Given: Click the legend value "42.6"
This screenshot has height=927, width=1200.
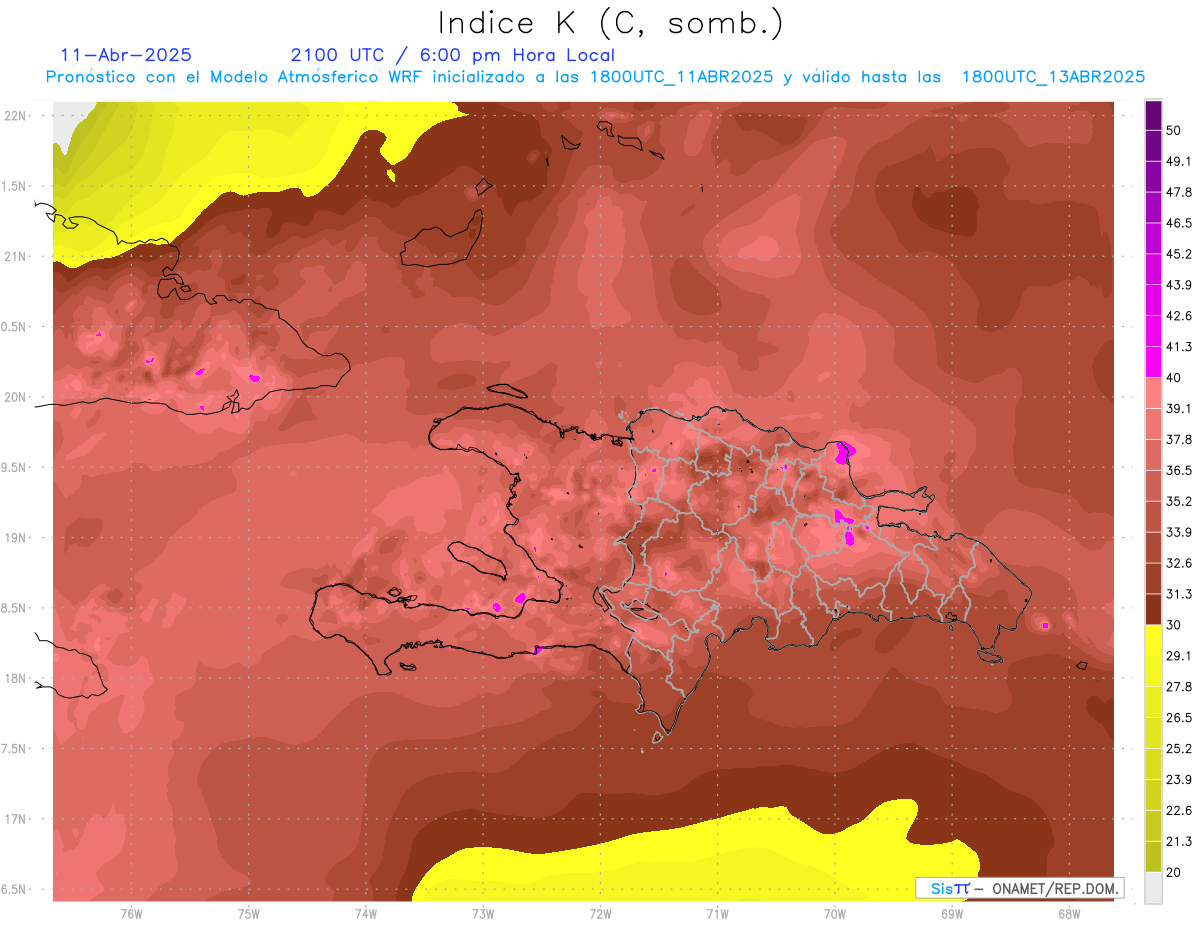Looking at the screenshot, I should click(1178, 316).
